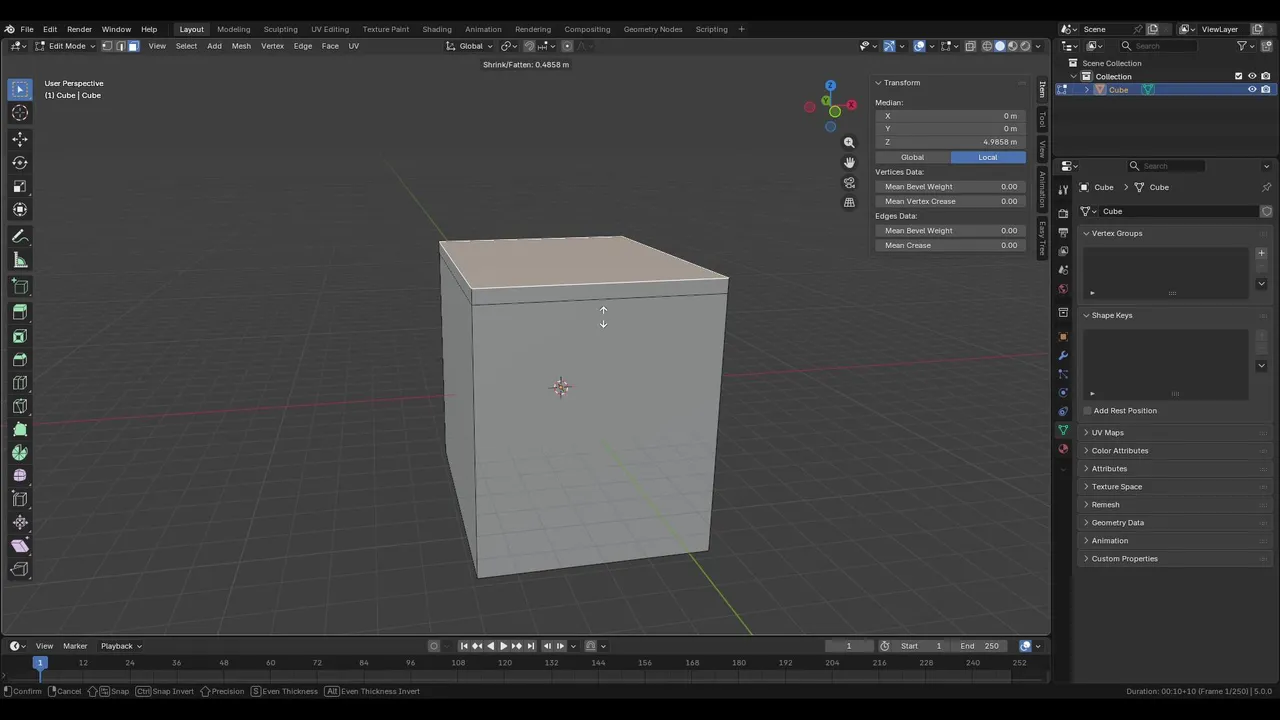Select the Bevel tool

pyautogui.click(x=20, y=359)
